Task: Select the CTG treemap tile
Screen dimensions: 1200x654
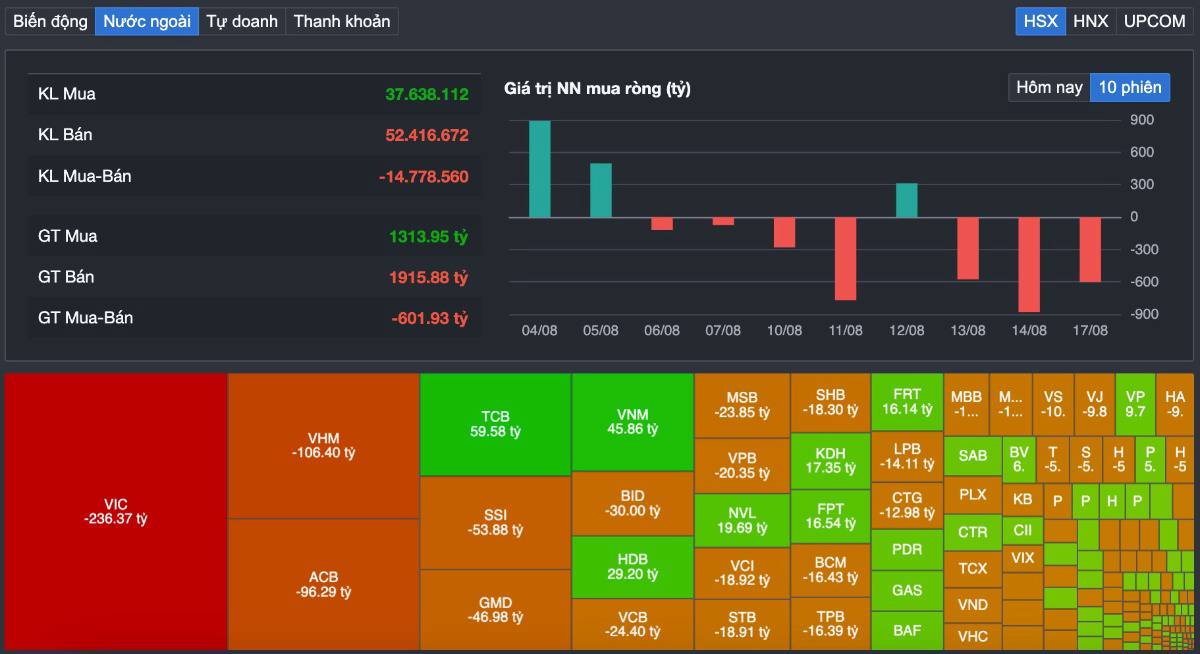Action: pos(907,505)
